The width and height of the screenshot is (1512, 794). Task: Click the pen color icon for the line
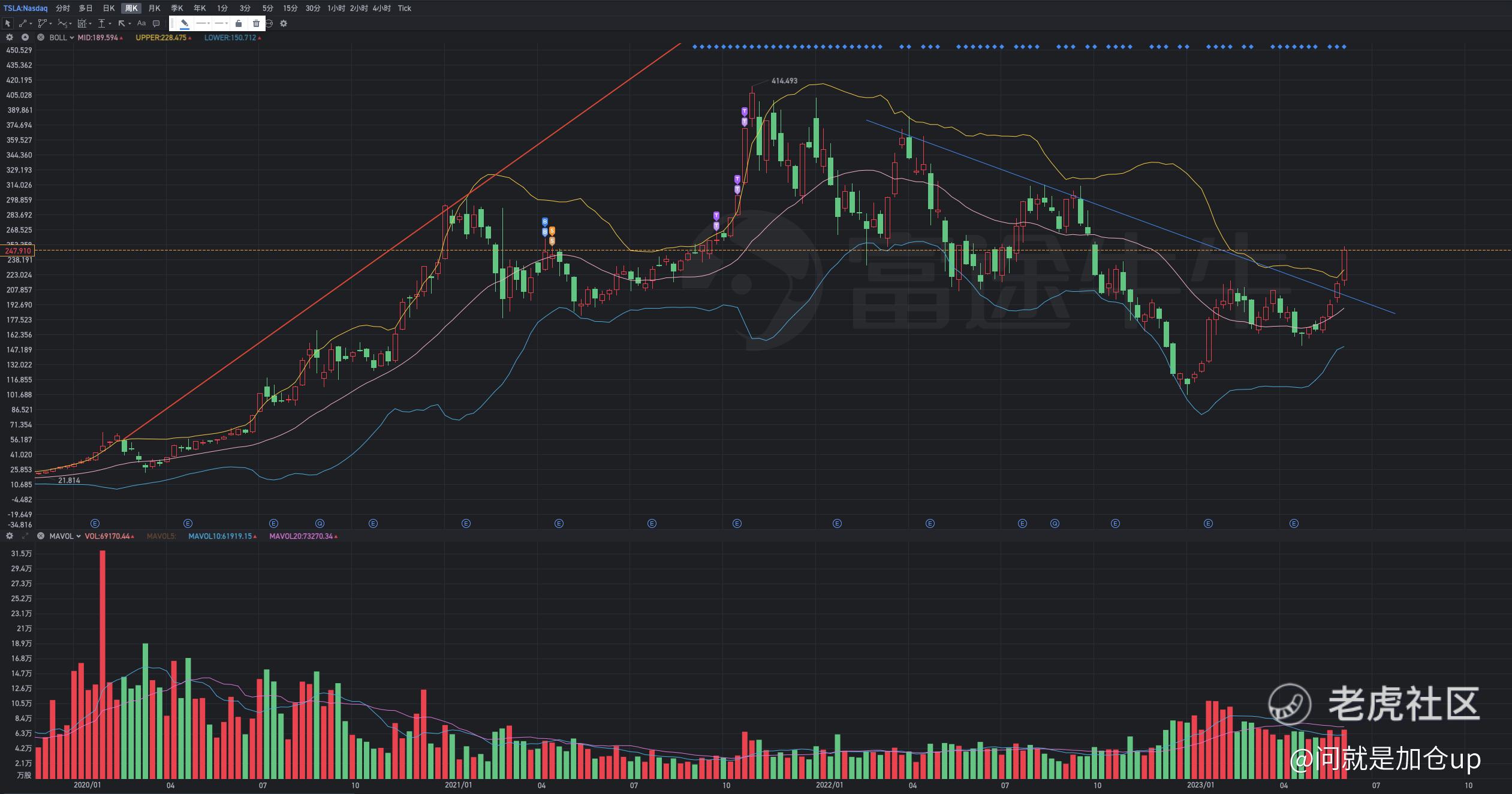click(184, 23)
